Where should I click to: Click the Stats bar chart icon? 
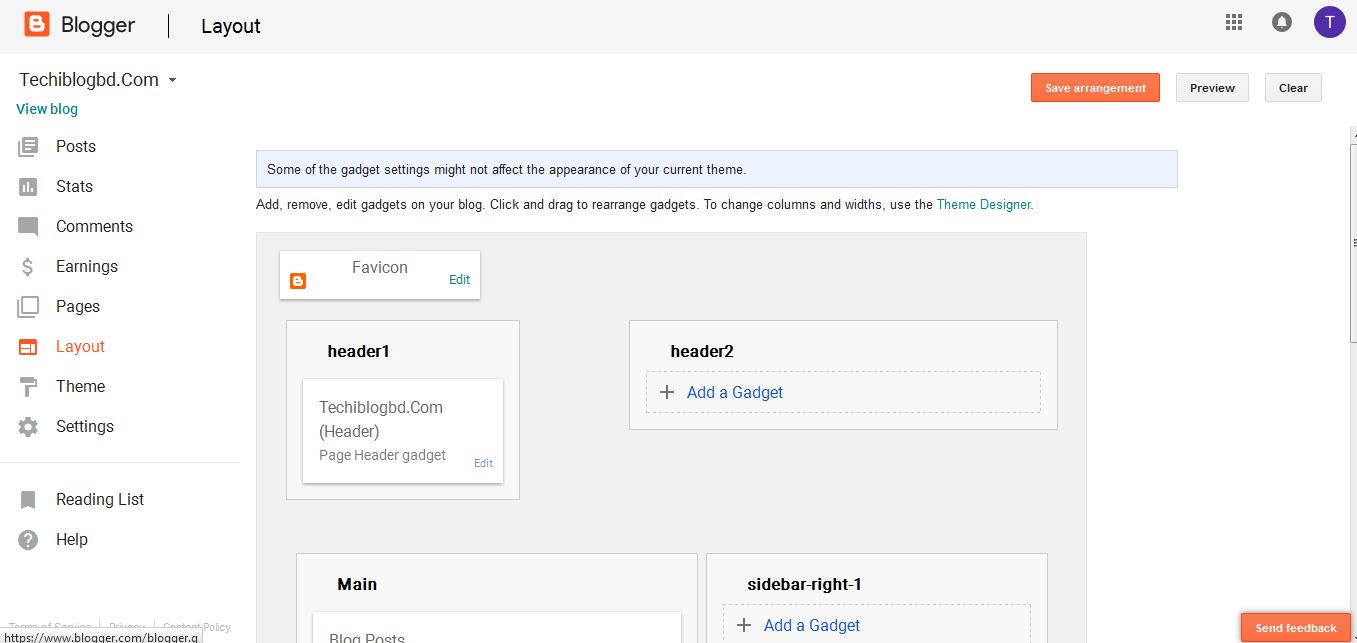28,187
